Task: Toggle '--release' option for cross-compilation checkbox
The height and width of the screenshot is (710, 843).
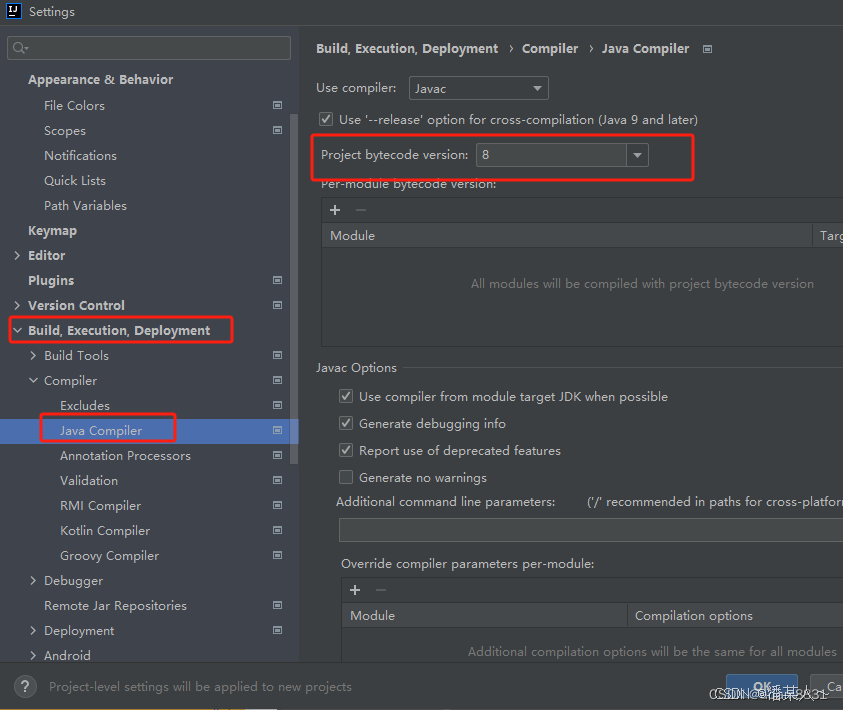Action: [x=326, y=119]
